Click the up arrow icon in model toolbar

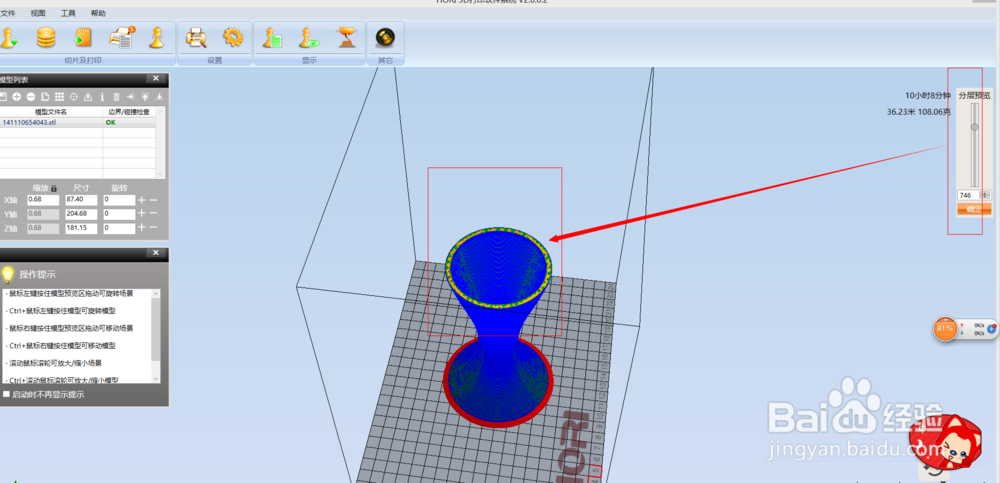tap(145, 97)
